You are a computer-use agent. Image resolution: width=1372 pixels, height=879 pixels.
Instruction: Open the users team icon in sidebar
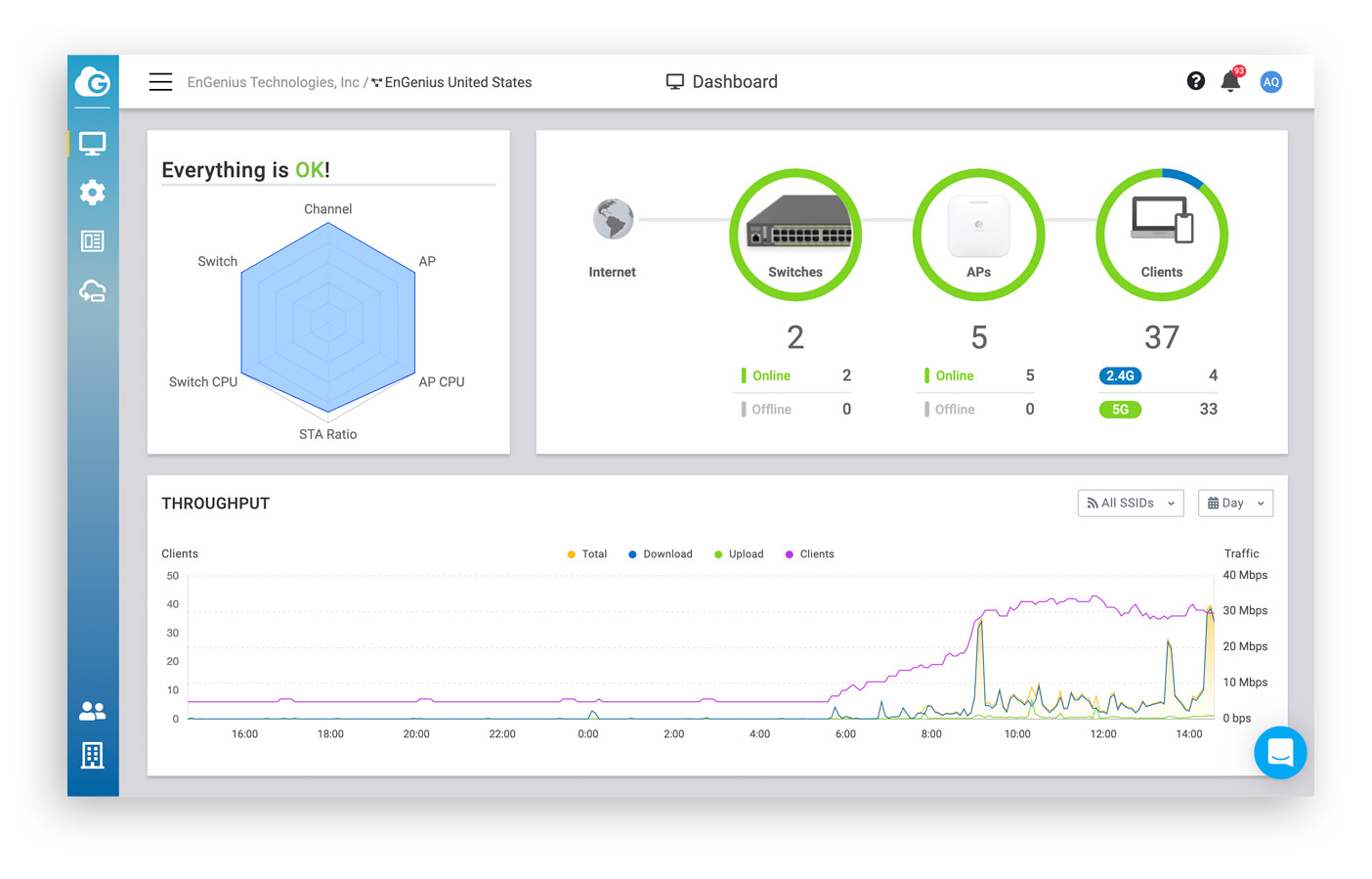point(93,711)
